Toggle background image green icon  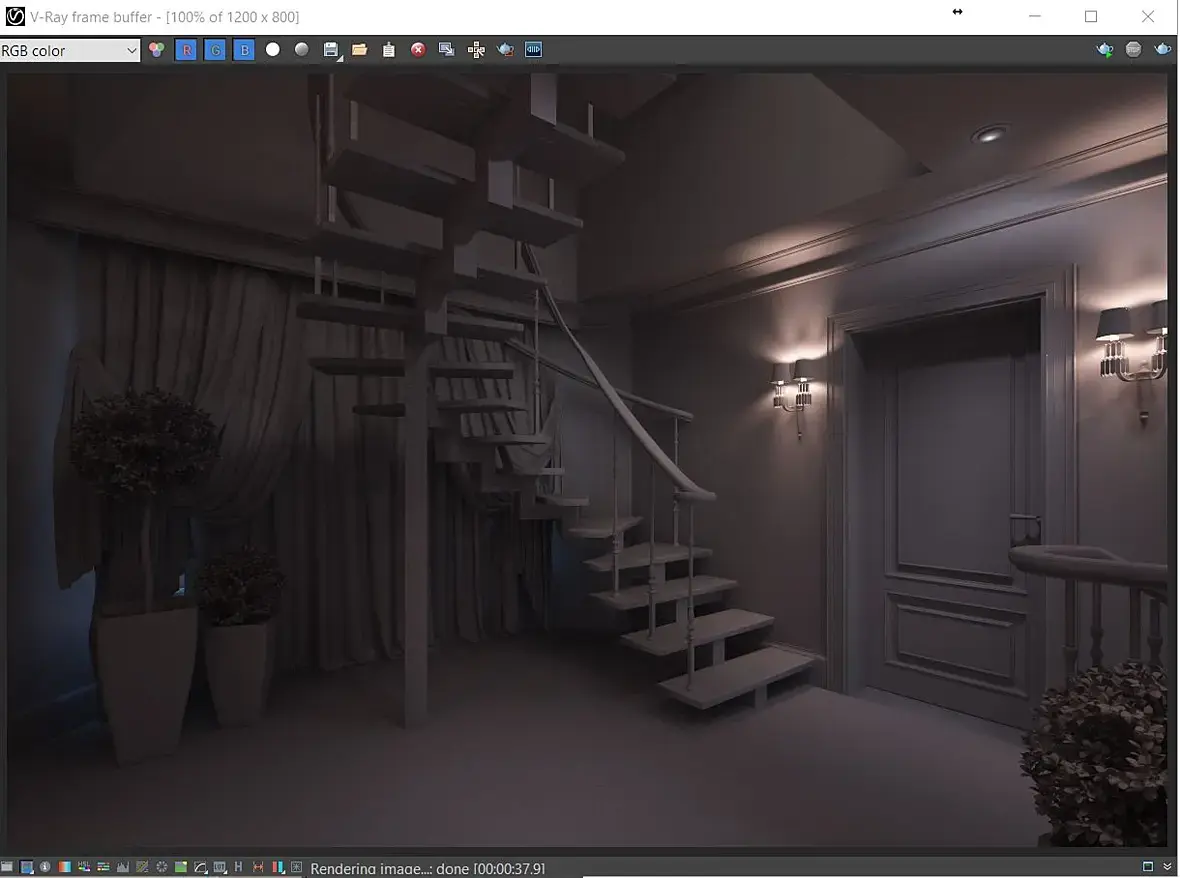pos(181,867)
